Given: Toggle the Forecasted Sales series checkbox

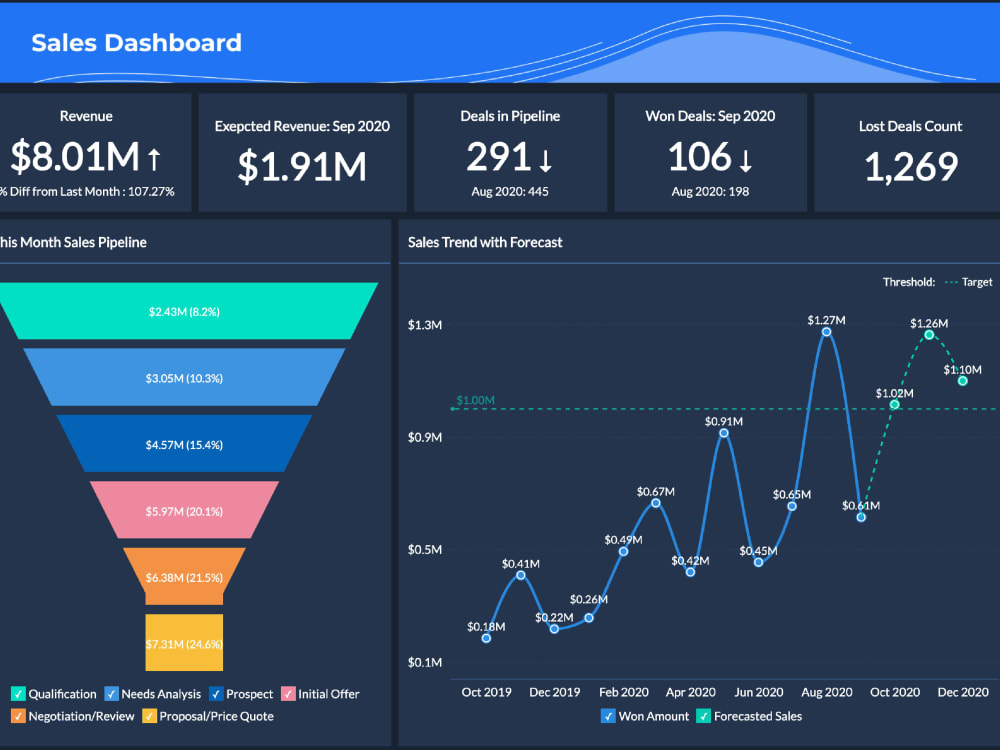Looking at the screenshot, I should [703, 716].
